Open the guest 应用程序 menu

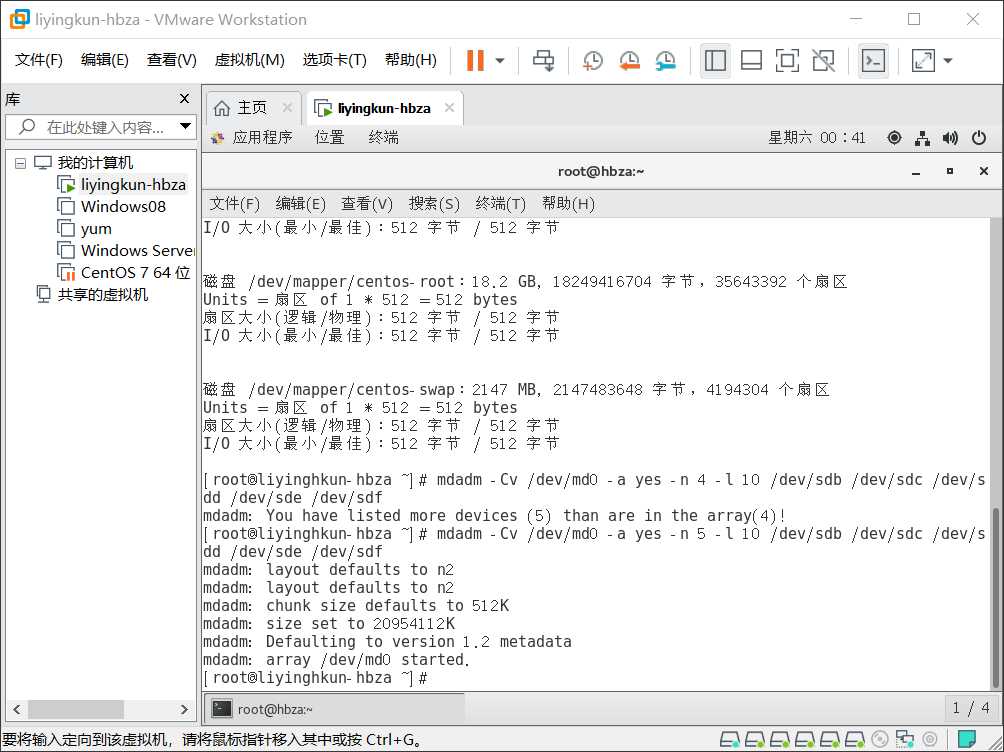pos(252,137)
